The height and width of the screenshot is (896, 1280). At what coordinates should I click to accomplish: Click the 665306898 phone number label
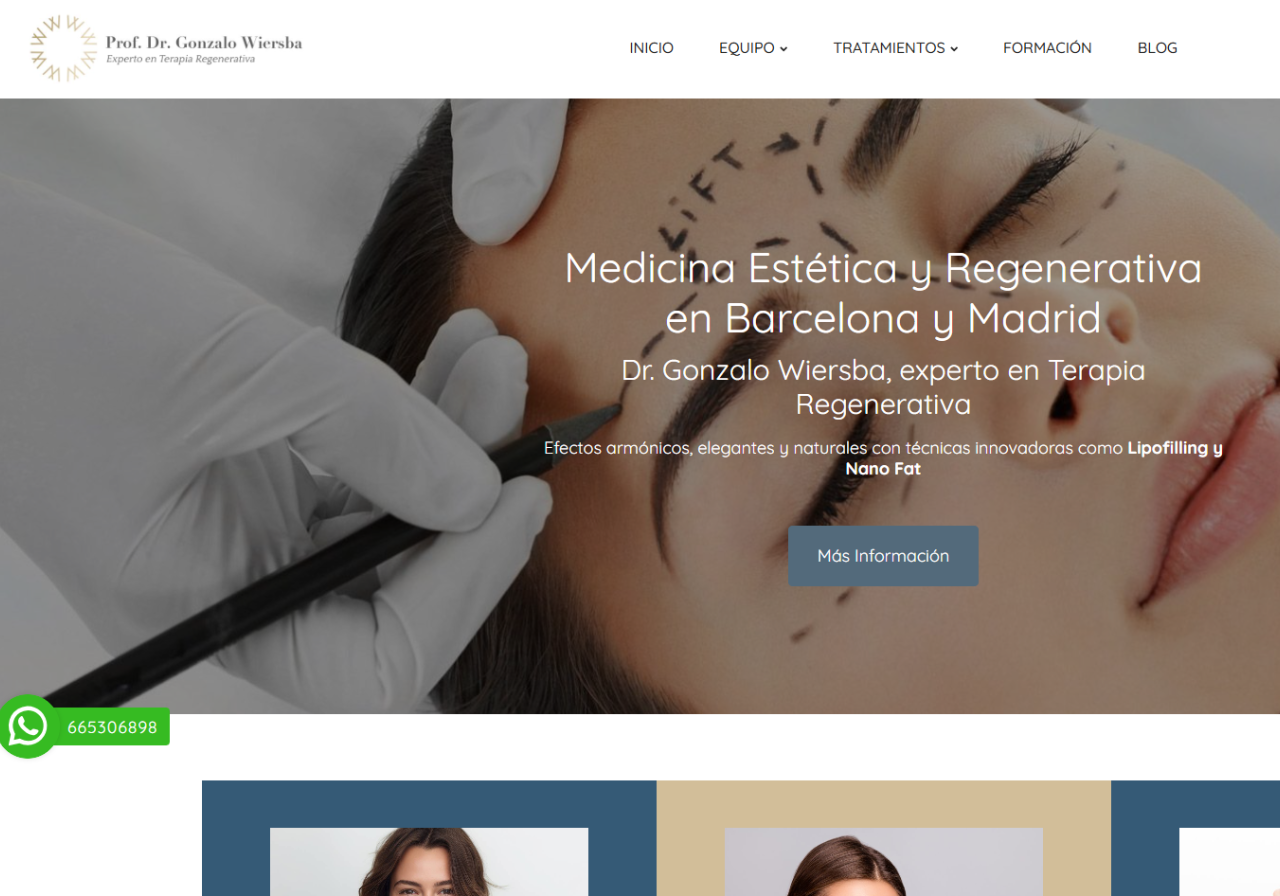(112, 727)
